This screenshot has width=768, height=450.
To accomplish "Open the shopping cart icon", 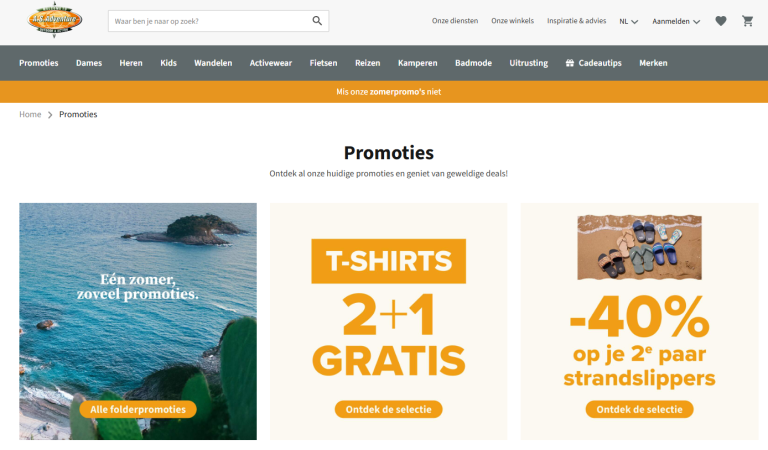I will (747, 21).
